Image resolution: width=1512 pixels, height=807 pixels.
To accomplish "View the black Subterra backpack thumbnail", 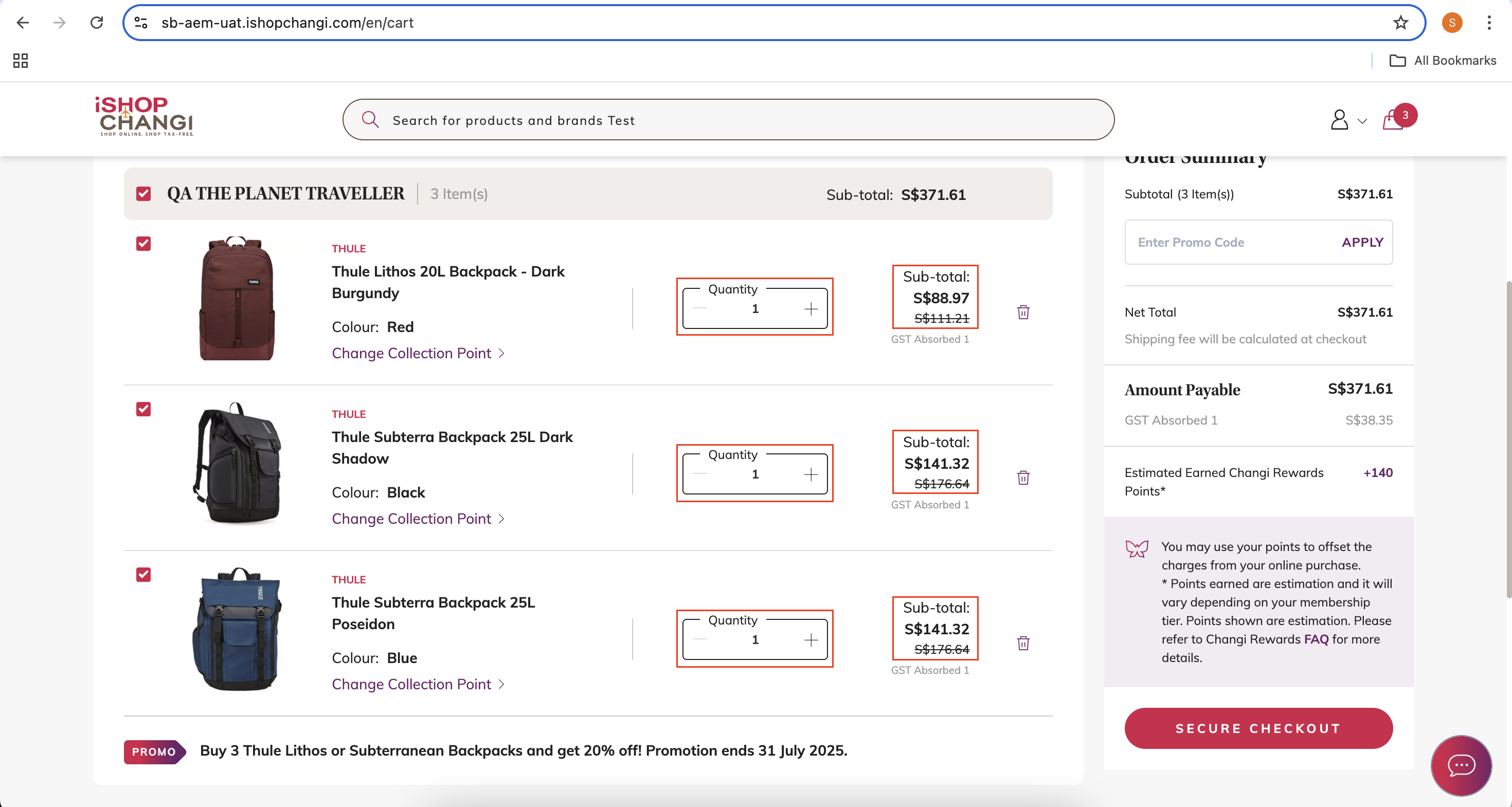I will pos(237,463).
